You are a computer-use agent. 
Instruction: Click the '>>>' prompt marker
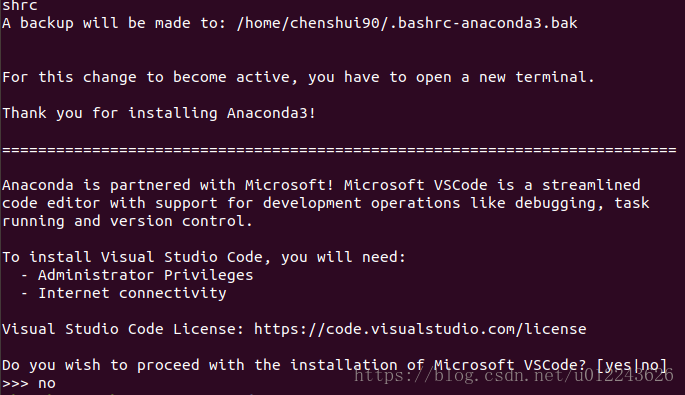pos(15,384)
